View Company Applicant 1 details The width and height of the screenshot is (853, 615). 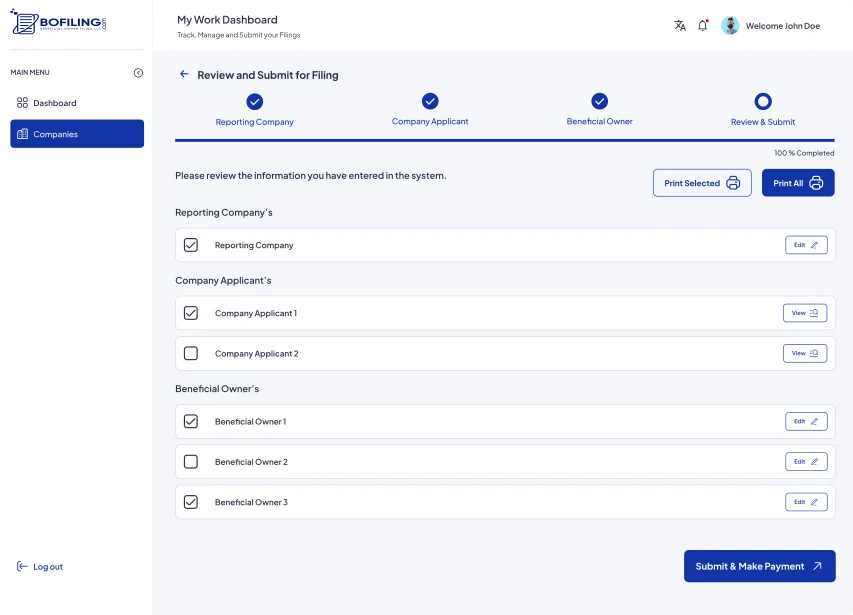click(x=805, y=313)
